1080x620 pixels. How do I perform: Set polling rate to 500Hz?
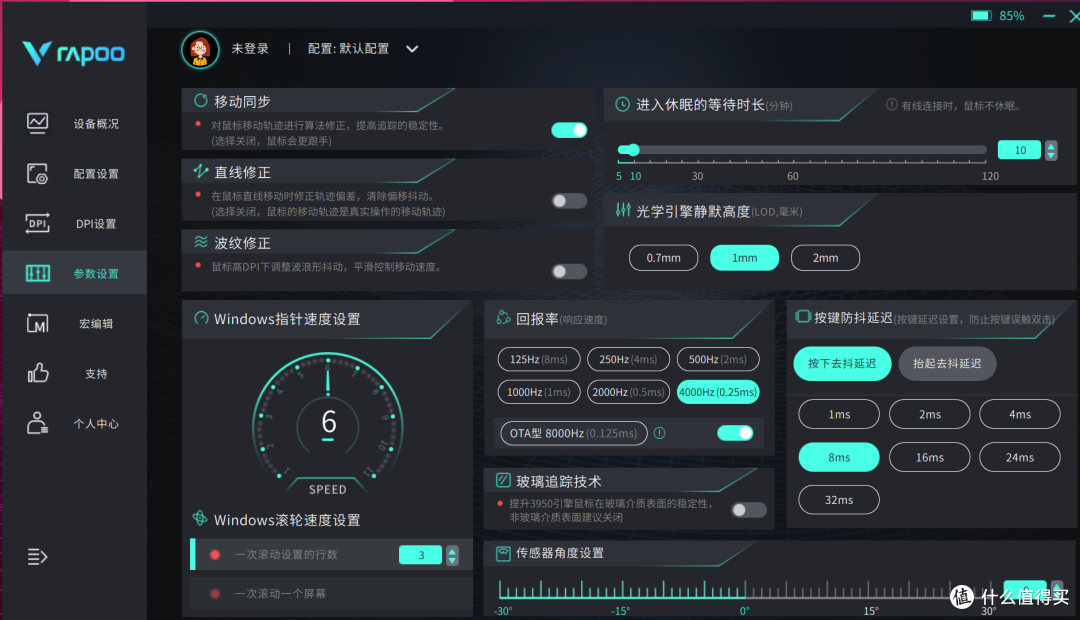click(x=718, y=360)
